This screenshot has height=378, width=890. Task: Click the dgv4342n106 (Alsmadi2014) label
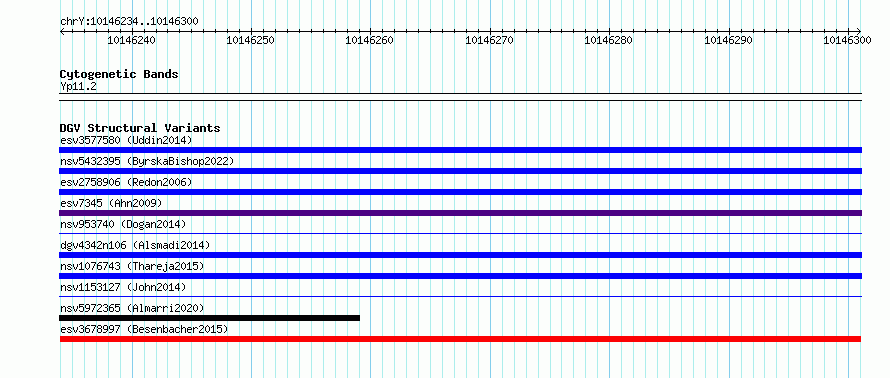pos(135,245)
